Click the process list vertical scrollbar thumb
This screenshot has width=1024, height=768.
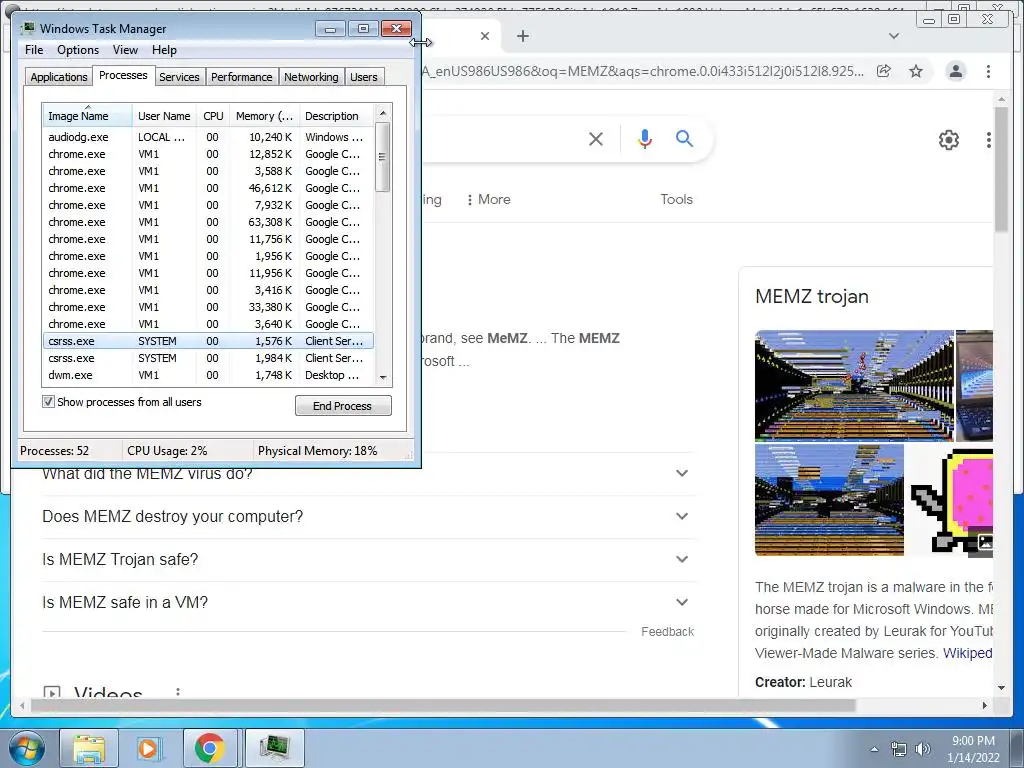coord(383,157)
